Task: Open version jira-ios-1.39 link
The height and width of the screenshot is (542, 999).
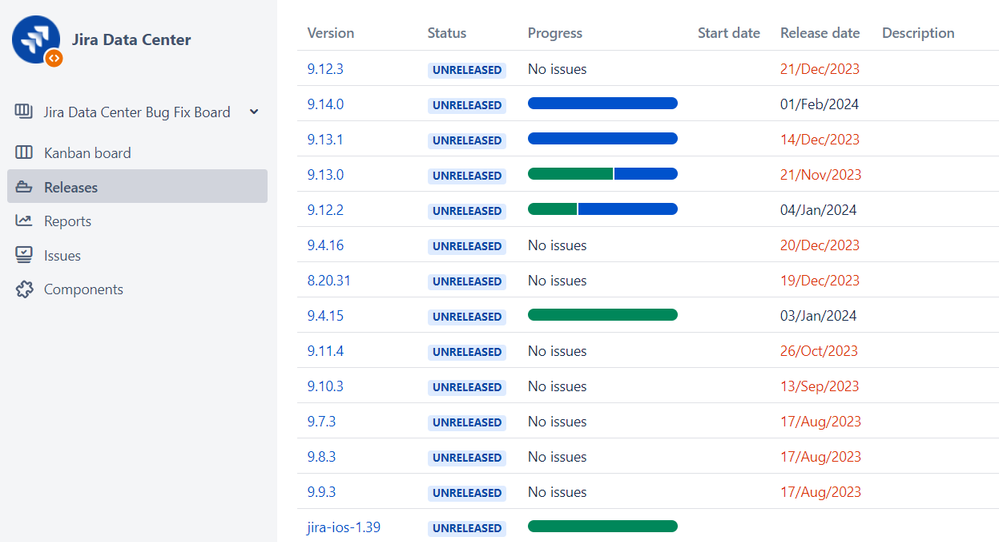Action: tap(343, 527)
